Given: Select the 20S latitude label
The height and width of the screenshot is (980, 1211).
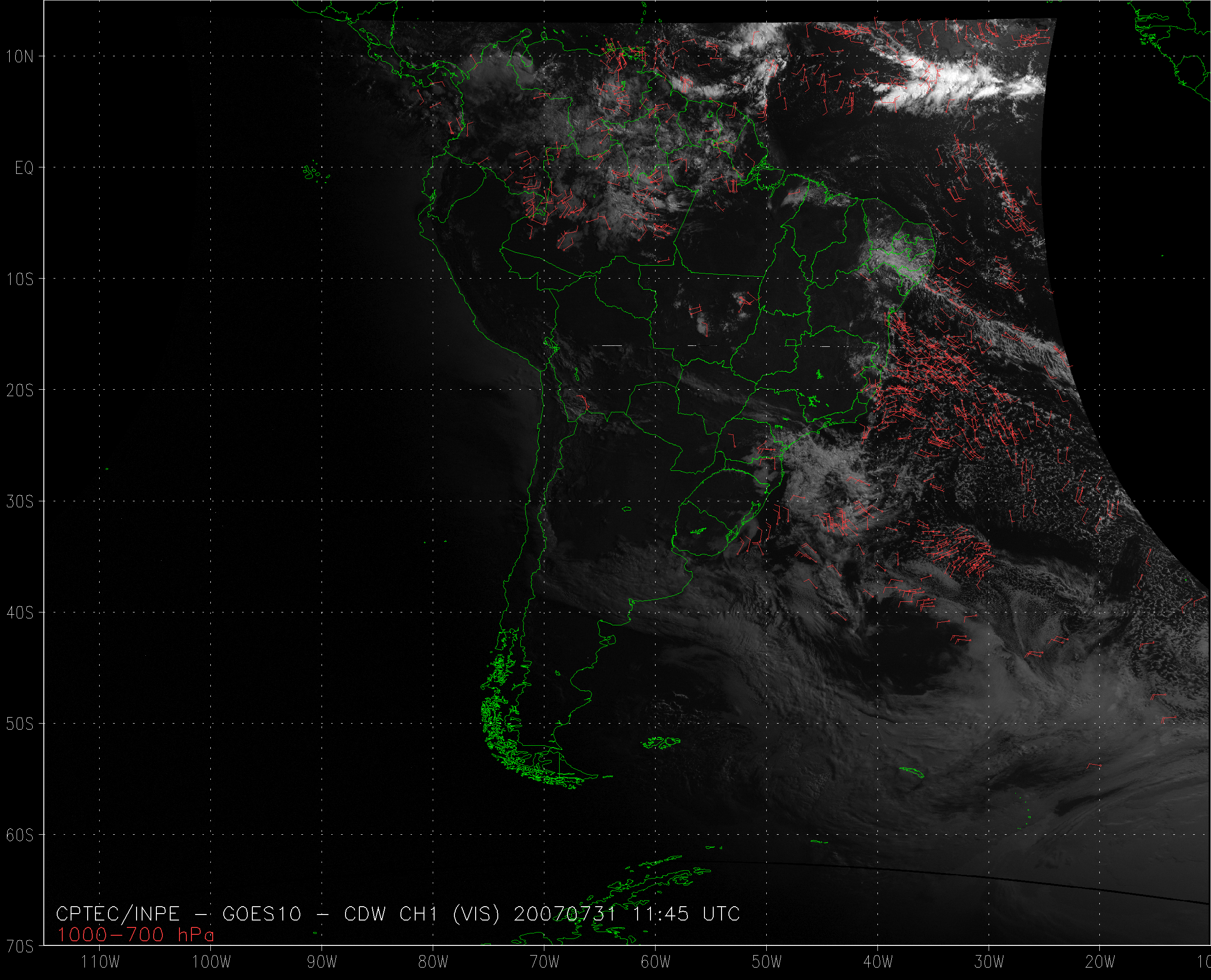Looking at the screenshot, I should click(x=20, y=390).
